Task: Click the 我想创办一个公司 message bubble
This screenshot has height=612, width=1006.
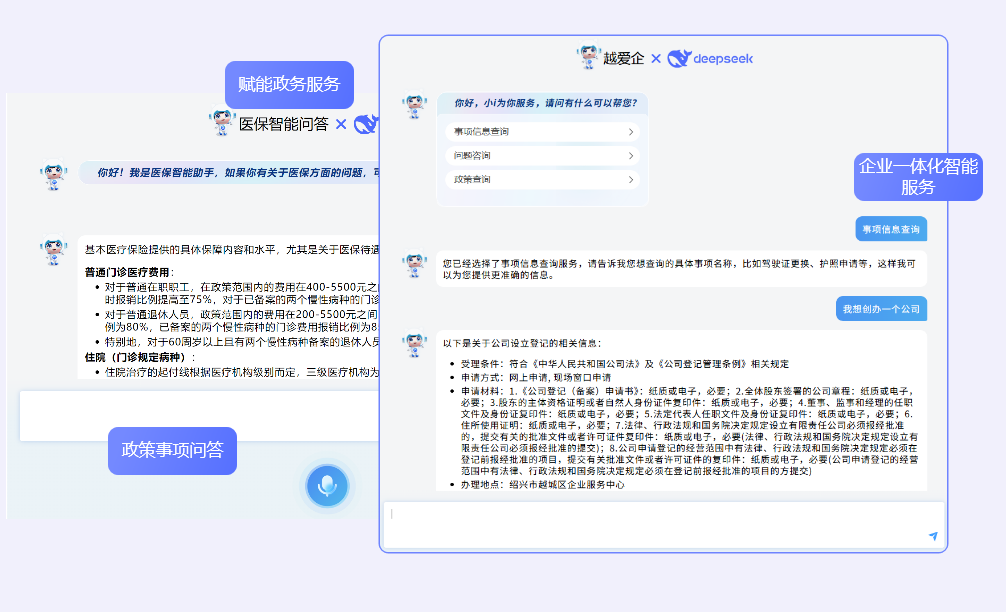Action: point(881,310)
